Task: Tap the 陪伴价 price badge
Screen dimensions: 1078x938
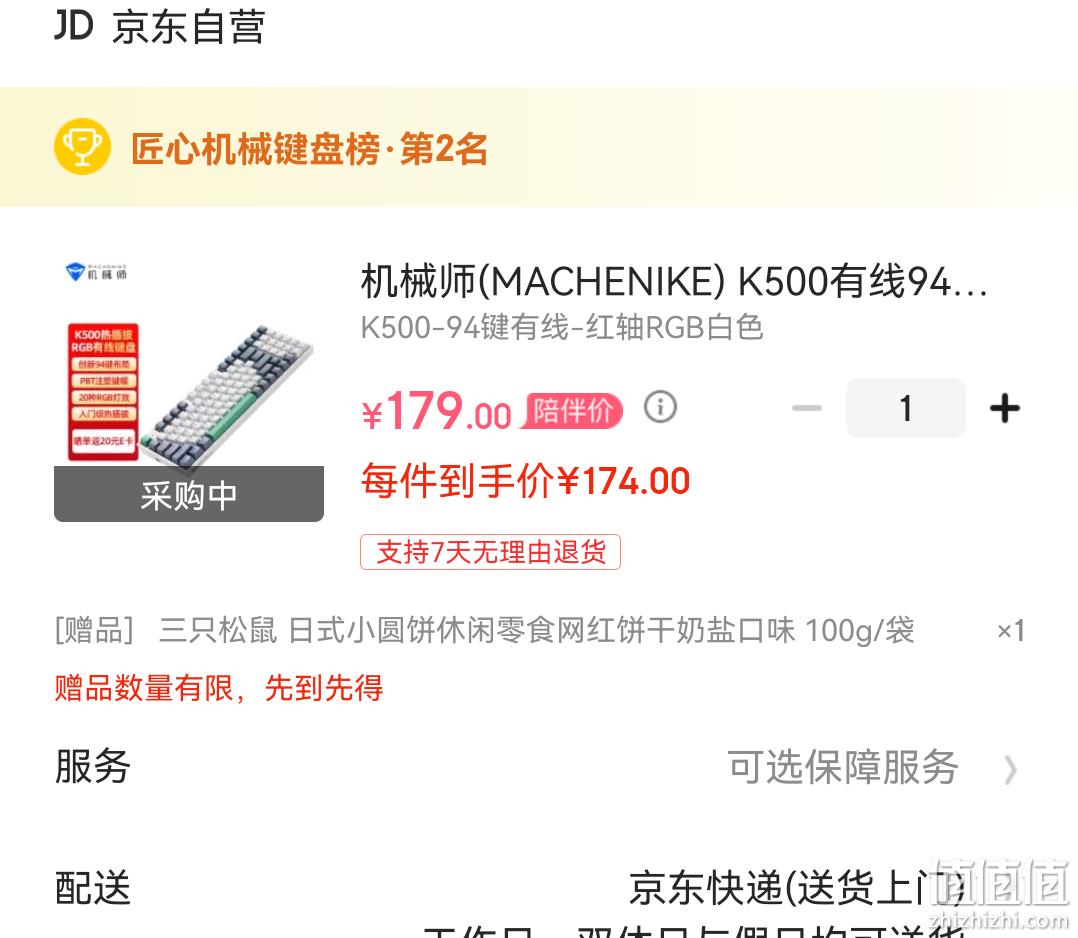Action: tap(571, 411)
